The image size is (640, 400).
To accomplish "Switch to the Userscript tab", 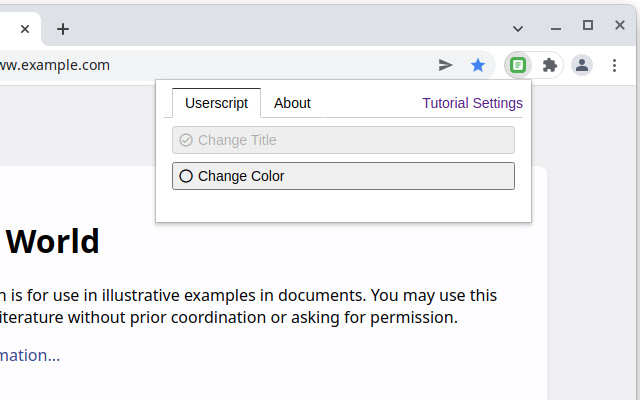I will (x=216, y=103).
